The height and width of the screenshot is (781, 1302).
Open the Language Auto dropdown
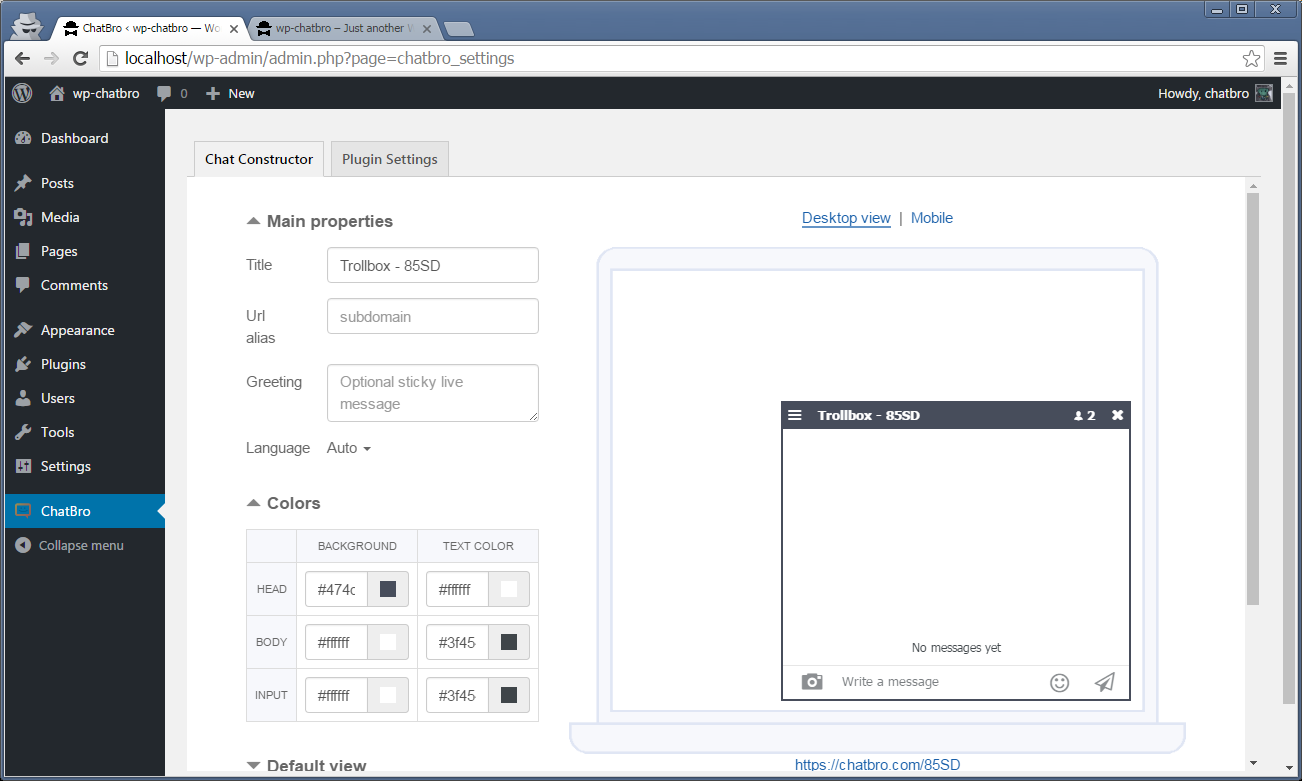[349, 448]
